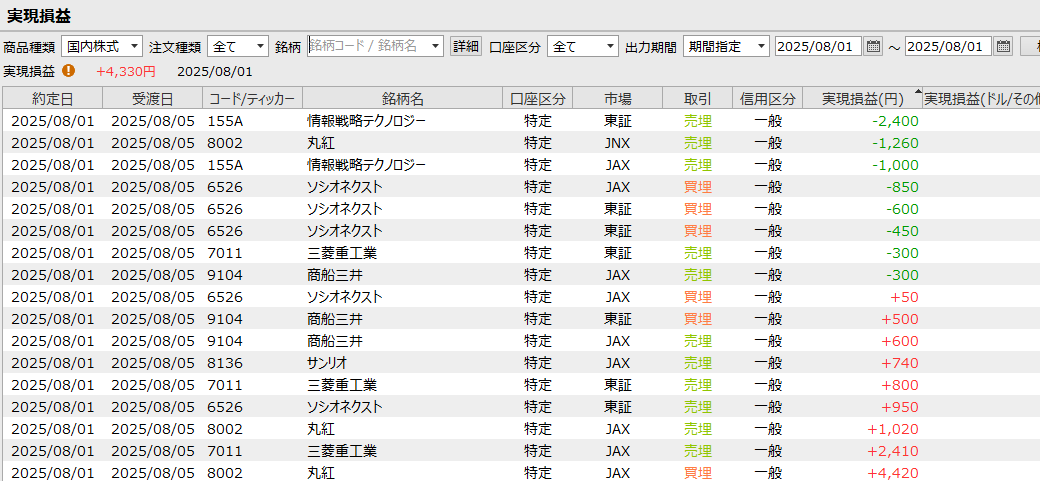Click code 8136 in the サンリオ row
The width and height of the screenshot is (1040, 481).
226,363
